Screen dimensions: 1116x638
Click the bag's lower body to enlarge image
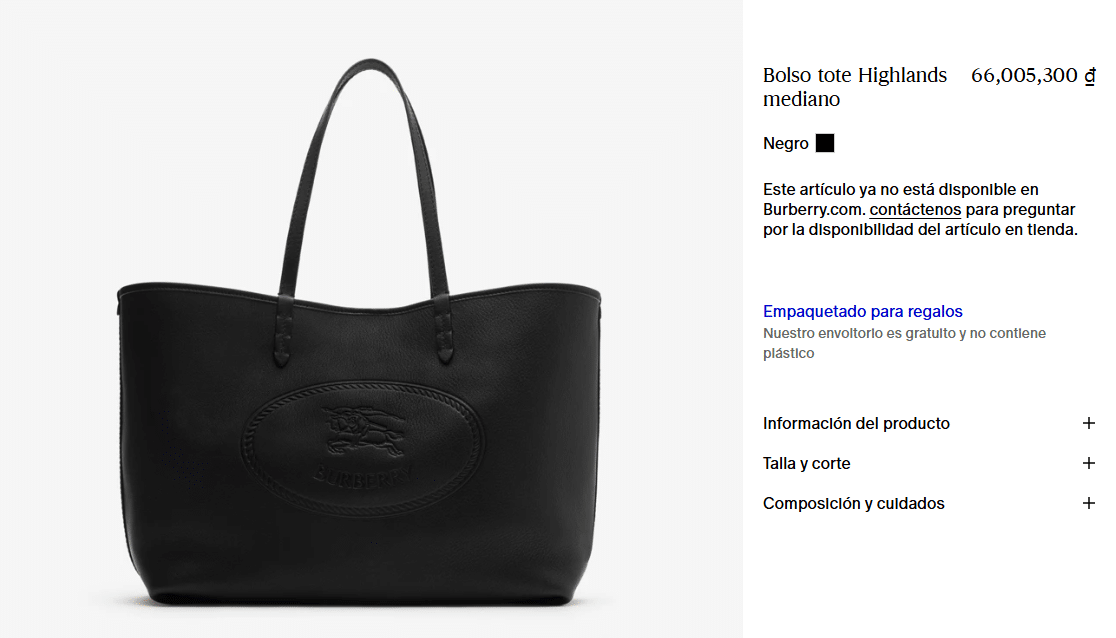click(x=361, y=541)
